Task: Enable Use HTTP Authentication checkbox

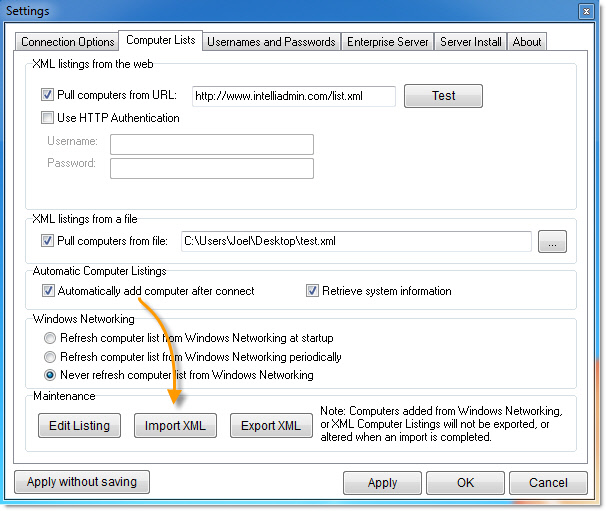Action: pos(47,118)
